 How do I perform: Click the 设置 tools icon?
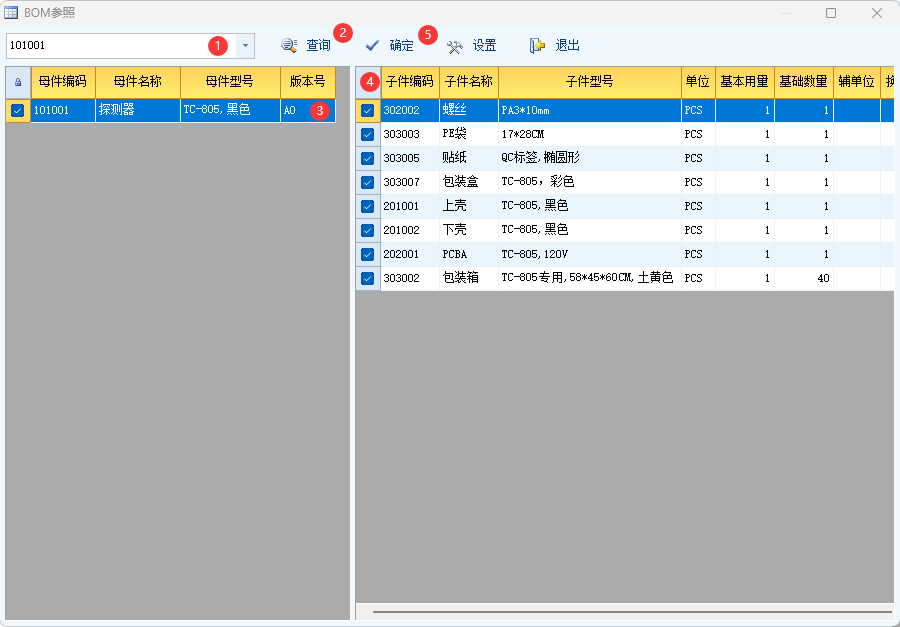click(455, 46)
